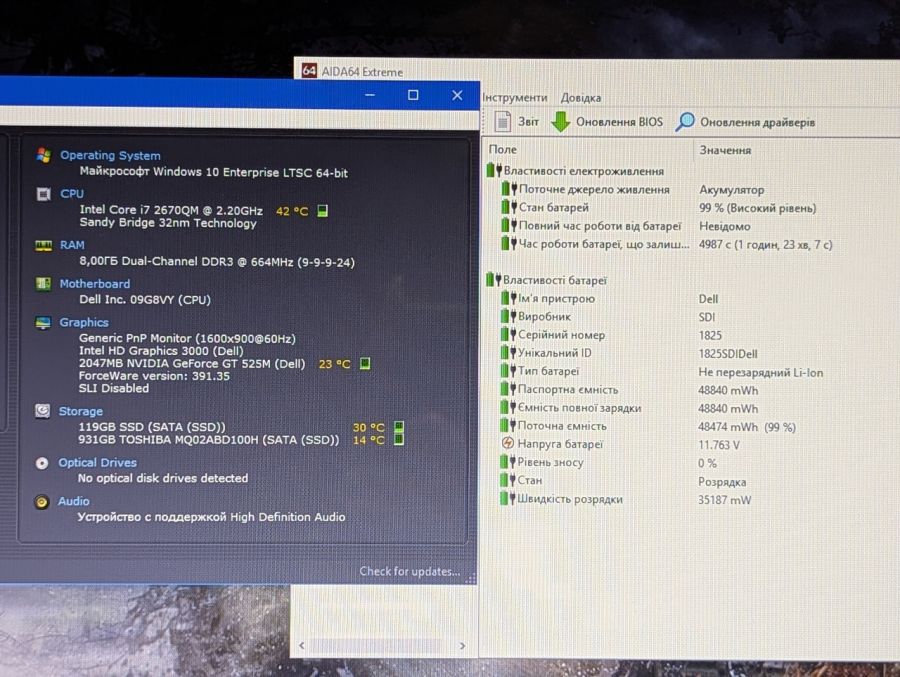Viewport: 900px width, 677px height.
Task: Click the left arrow of horizontal scrollbar
Action: tap(302, 646)
